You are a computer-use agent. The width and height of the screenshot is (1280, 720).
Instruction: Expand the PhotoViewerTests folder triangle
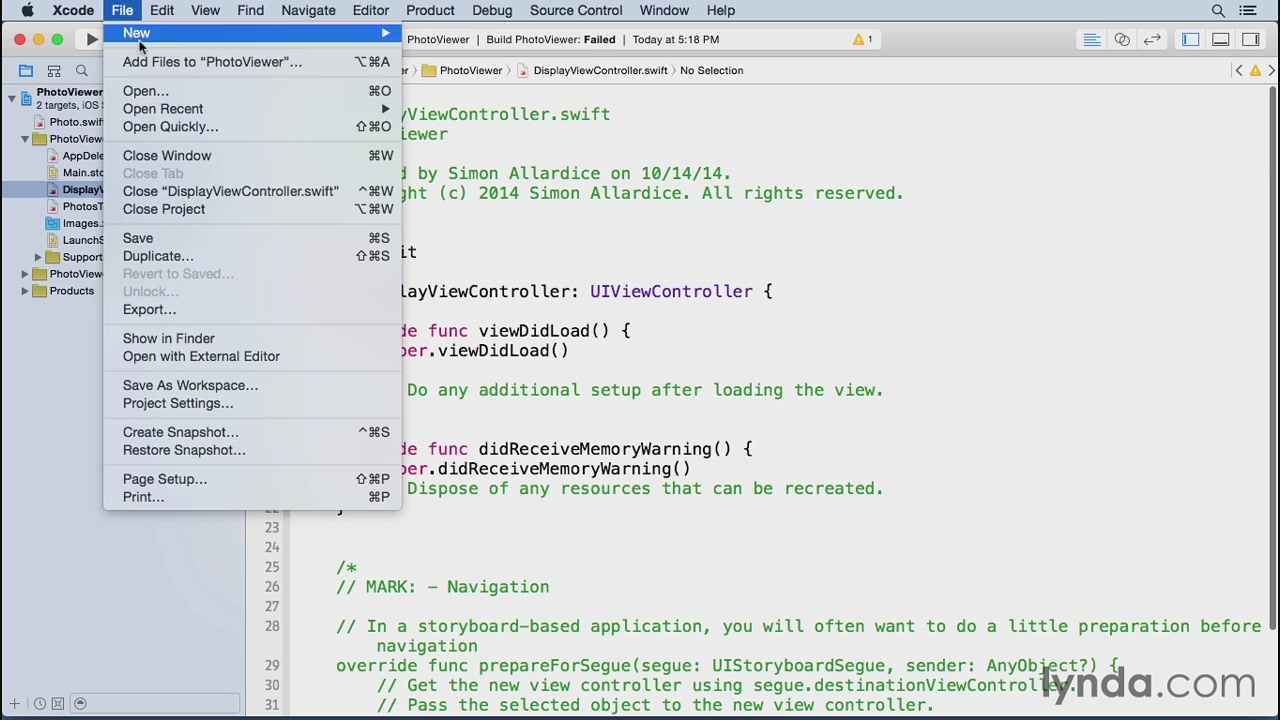25,274
